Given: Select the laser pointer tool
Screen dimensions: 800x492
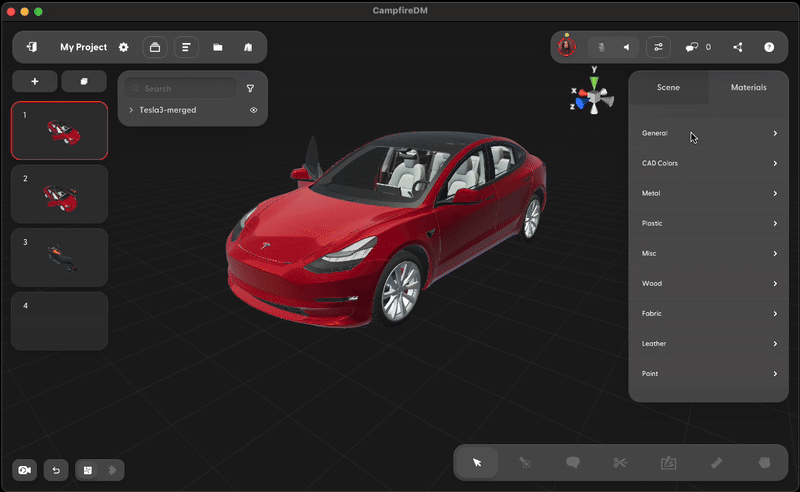Looking at the screenshot, I should 525,462.
